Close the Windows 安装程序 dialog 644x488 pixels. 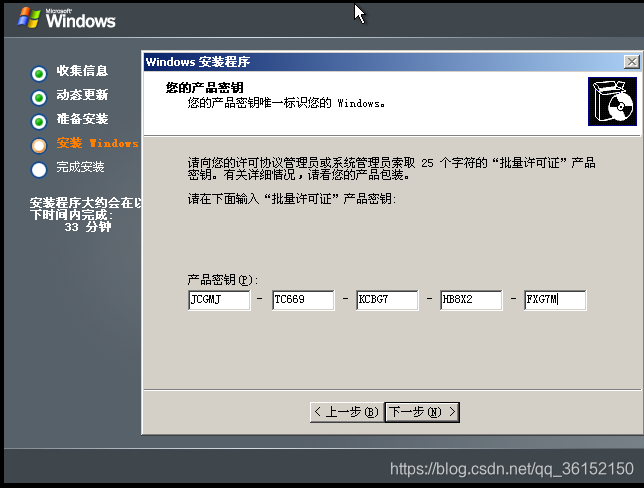coord(632,62)
